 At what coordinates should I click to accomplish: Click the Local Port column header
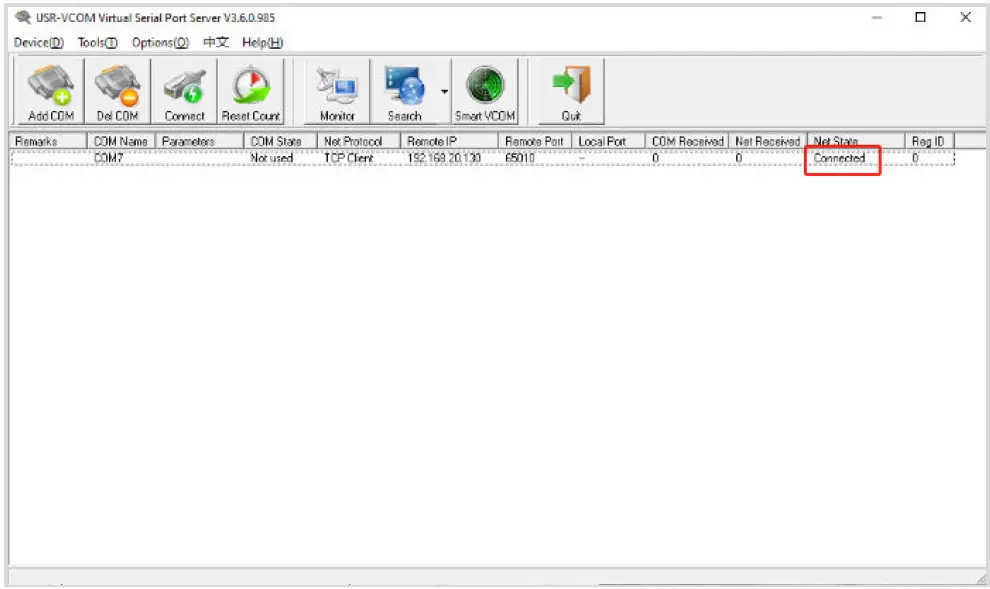[x=608, y=141]
